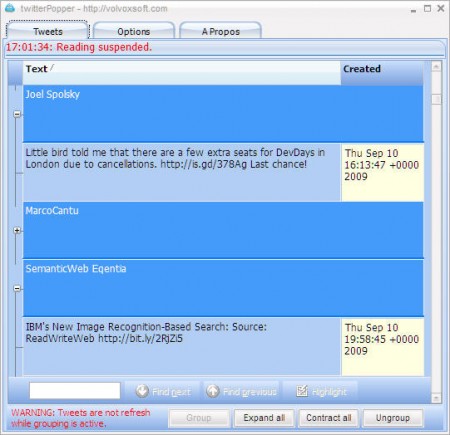Select the SemanticWeb Eqentia group row
The image size is (450, 435).
tap(223, 288)
